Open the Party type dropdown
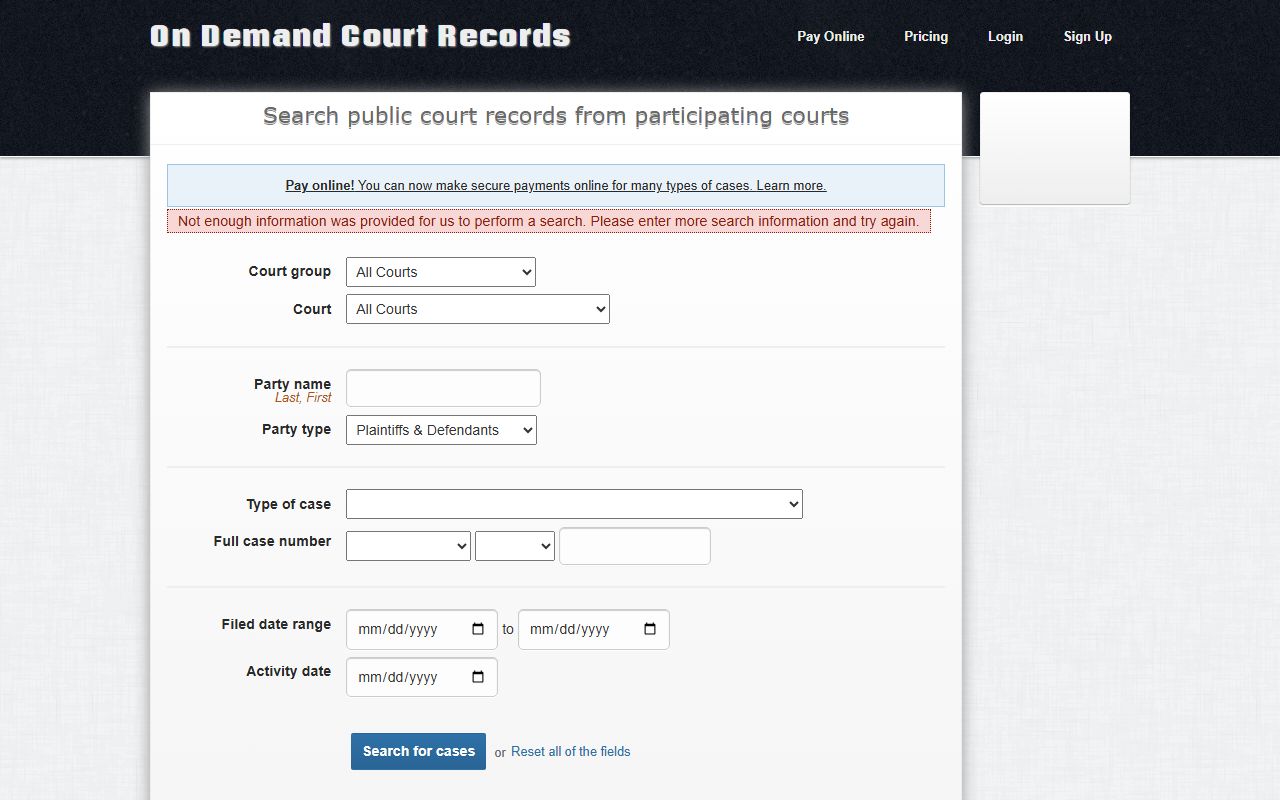 click(441, 430)
